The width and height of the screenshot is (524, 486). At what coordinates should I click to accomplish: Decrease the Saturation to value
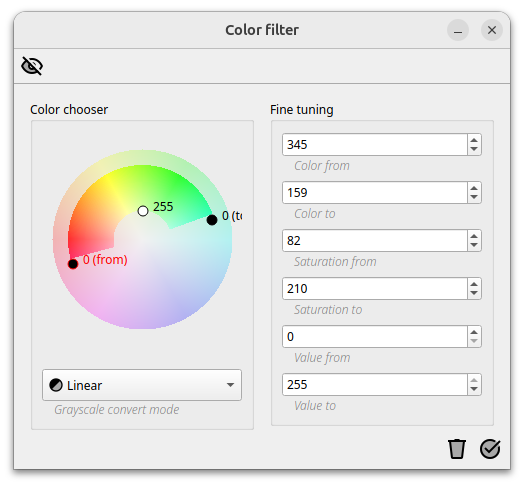coord(474,293)
